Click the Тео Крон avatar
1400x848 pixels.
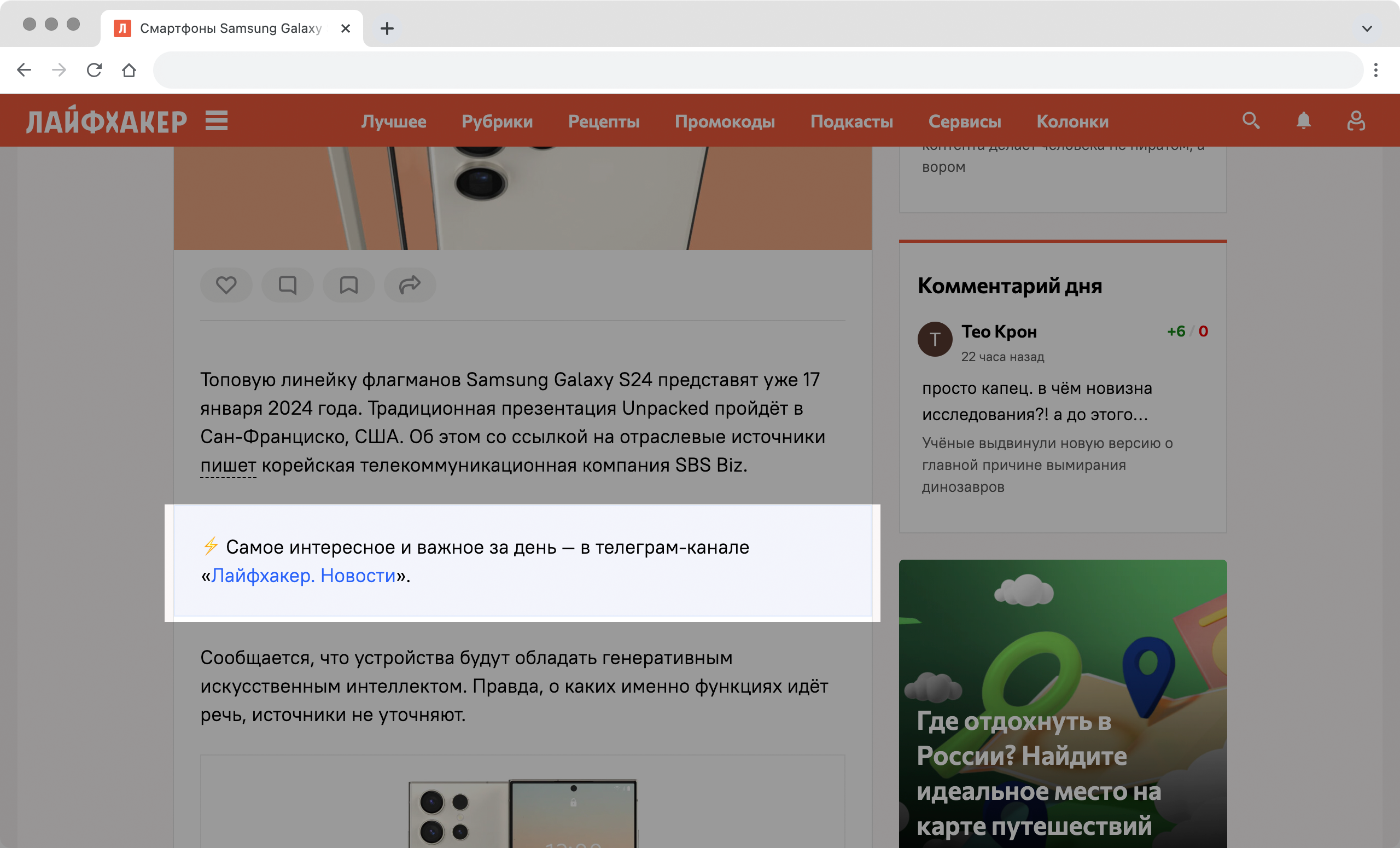click(x=935, y=339)
